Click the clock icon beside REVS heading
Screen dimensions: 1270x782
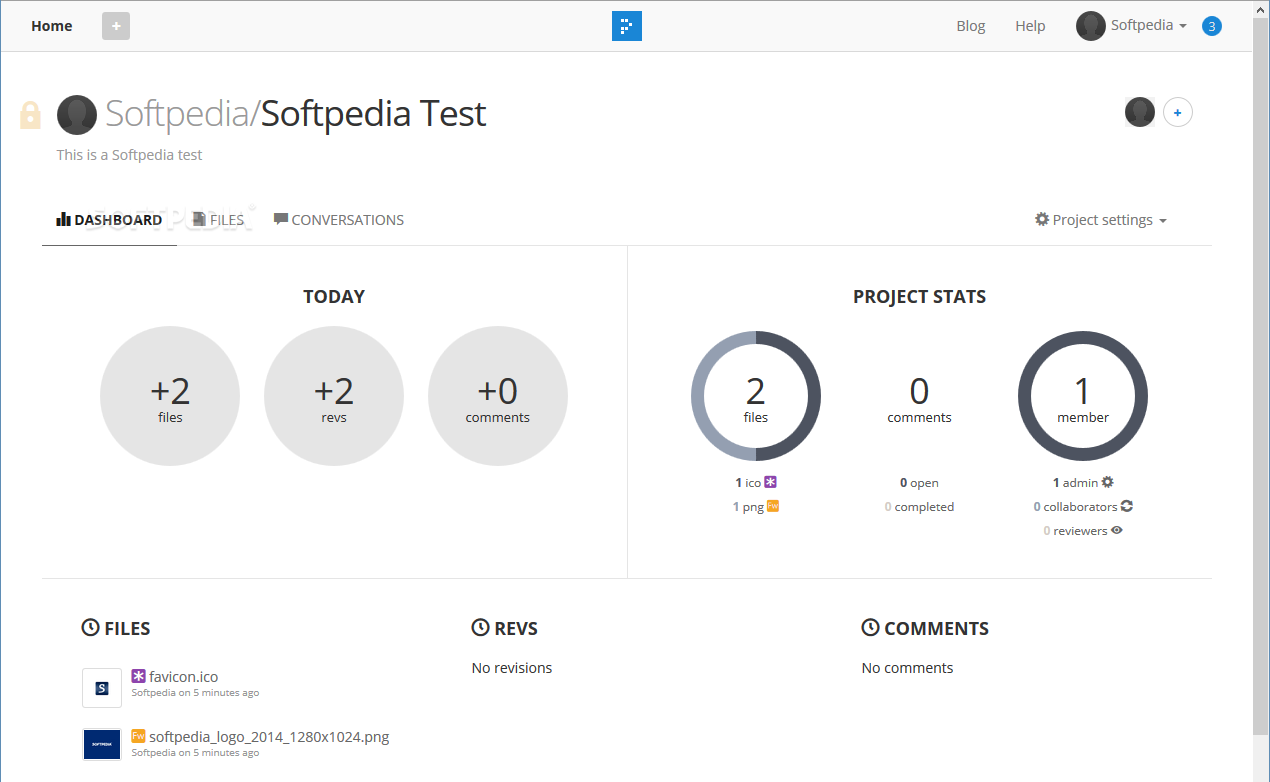(x=480, y=628)
